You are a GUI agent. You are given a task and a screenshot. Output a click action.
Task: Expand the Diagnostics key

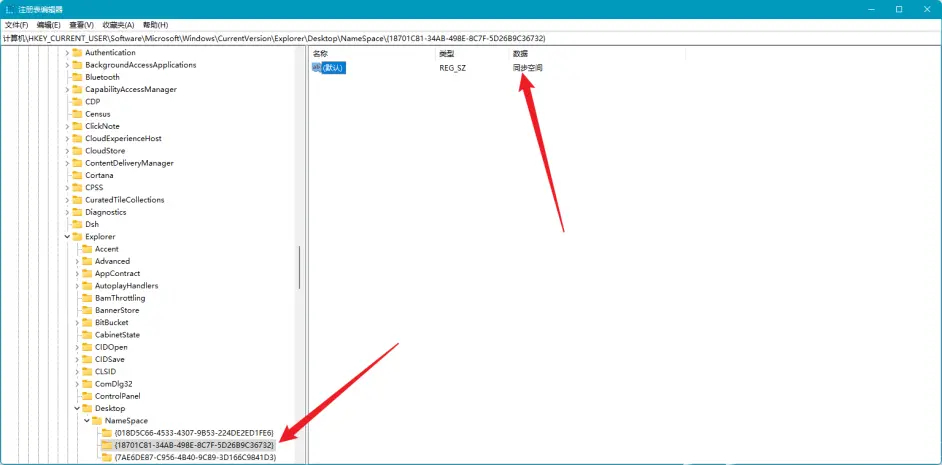click(x=67, y=212)
